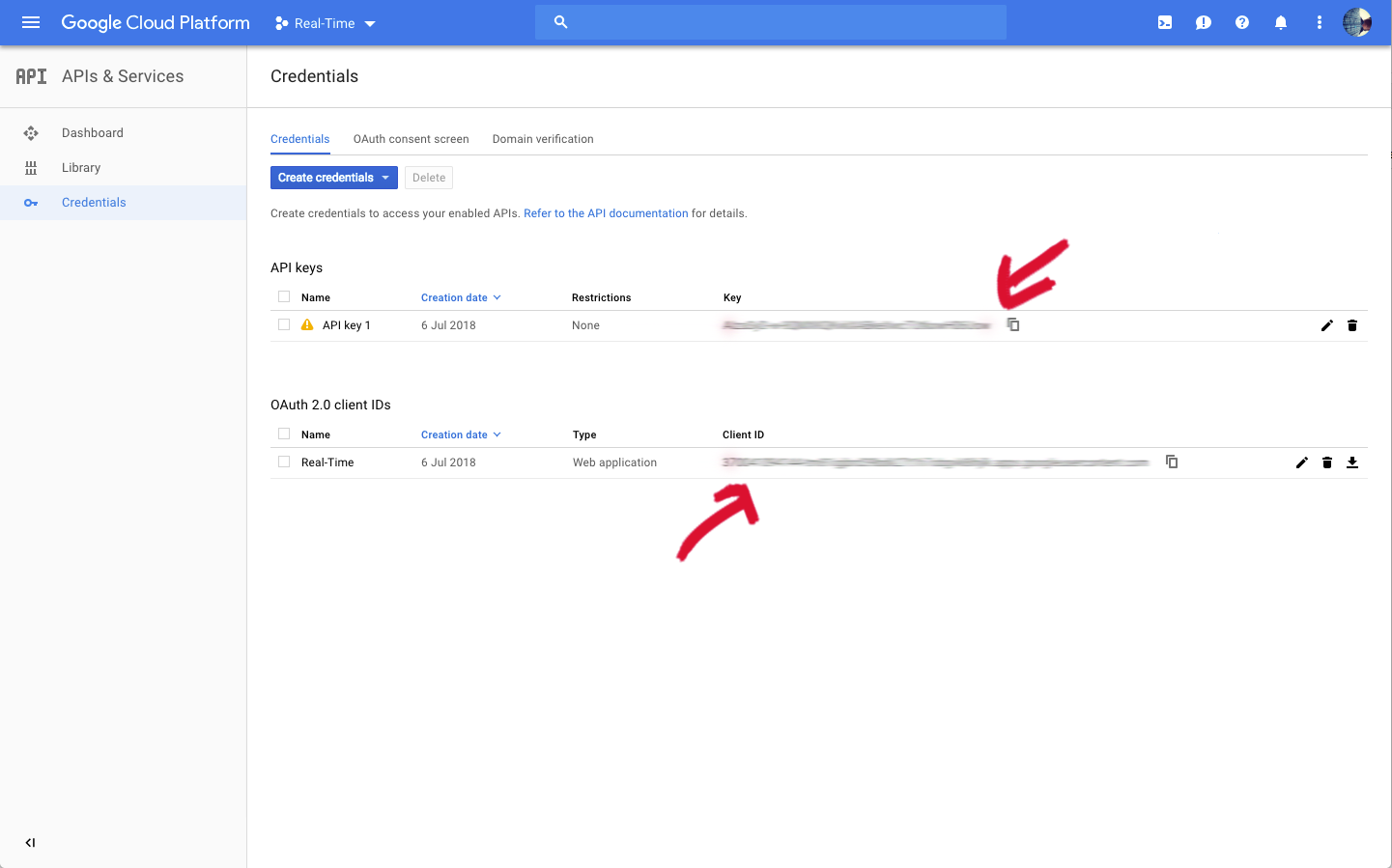Expand the Create credentials dropdown
This screenshot has width=1392, height=868.
[x=334, y=178]
